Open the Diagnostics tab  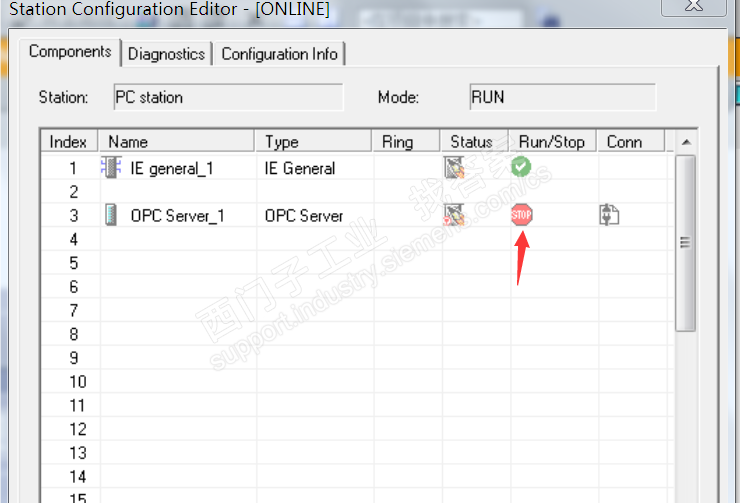tap(167, 54)
